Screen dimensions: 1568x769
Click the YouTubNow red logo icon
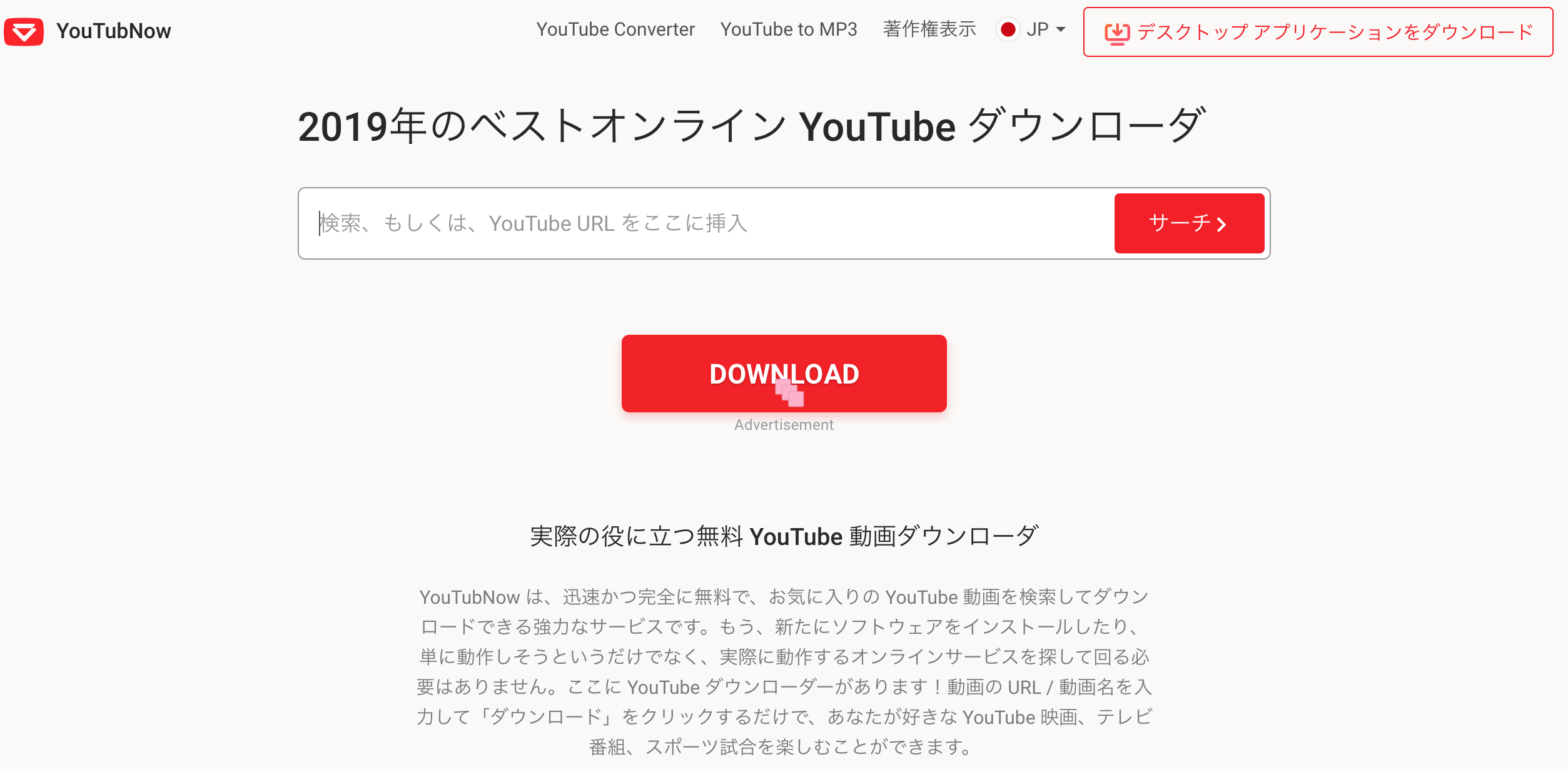[x=24, y=31]
